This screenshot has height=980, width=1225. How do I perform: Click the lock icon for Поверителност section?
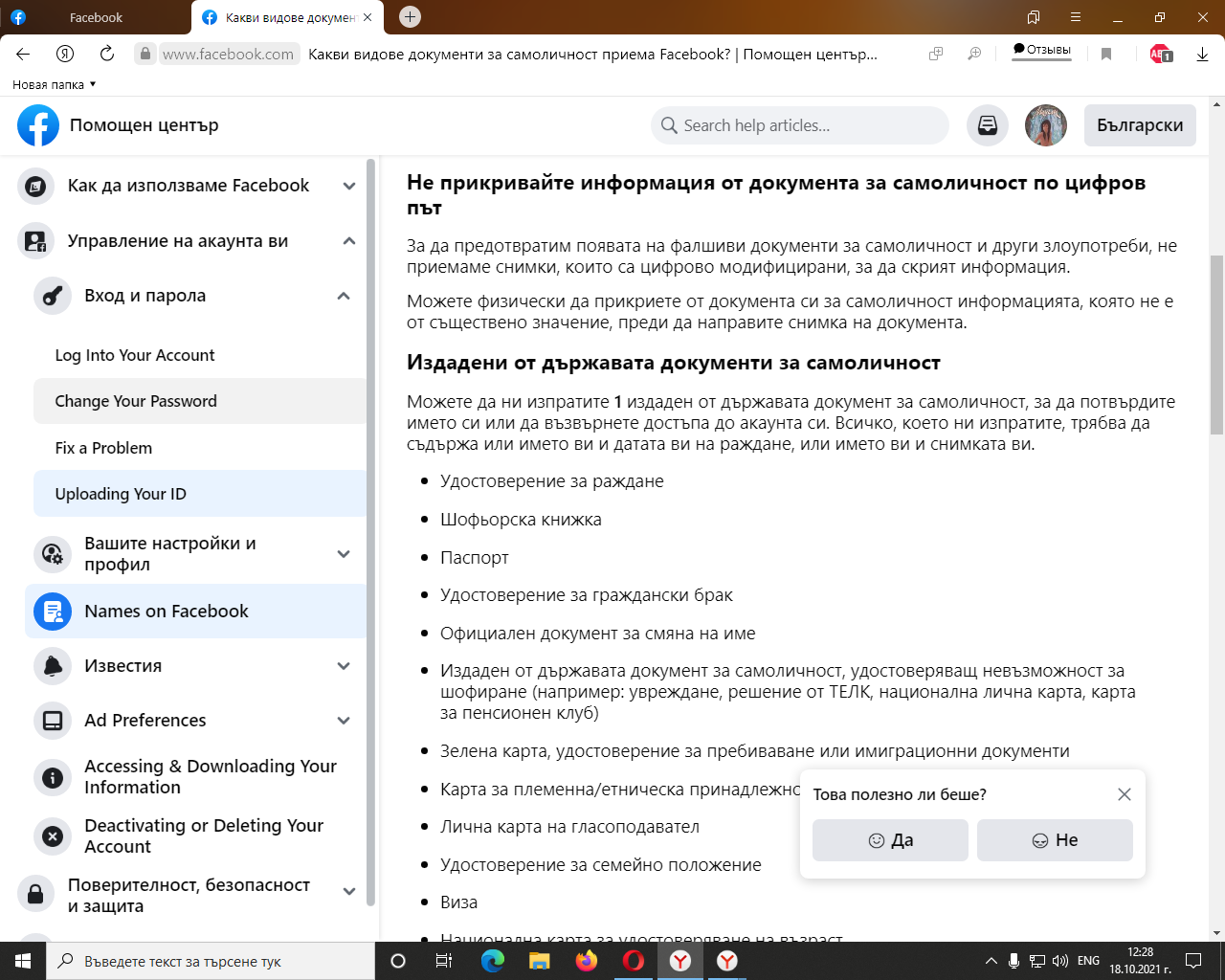(35, 895)
